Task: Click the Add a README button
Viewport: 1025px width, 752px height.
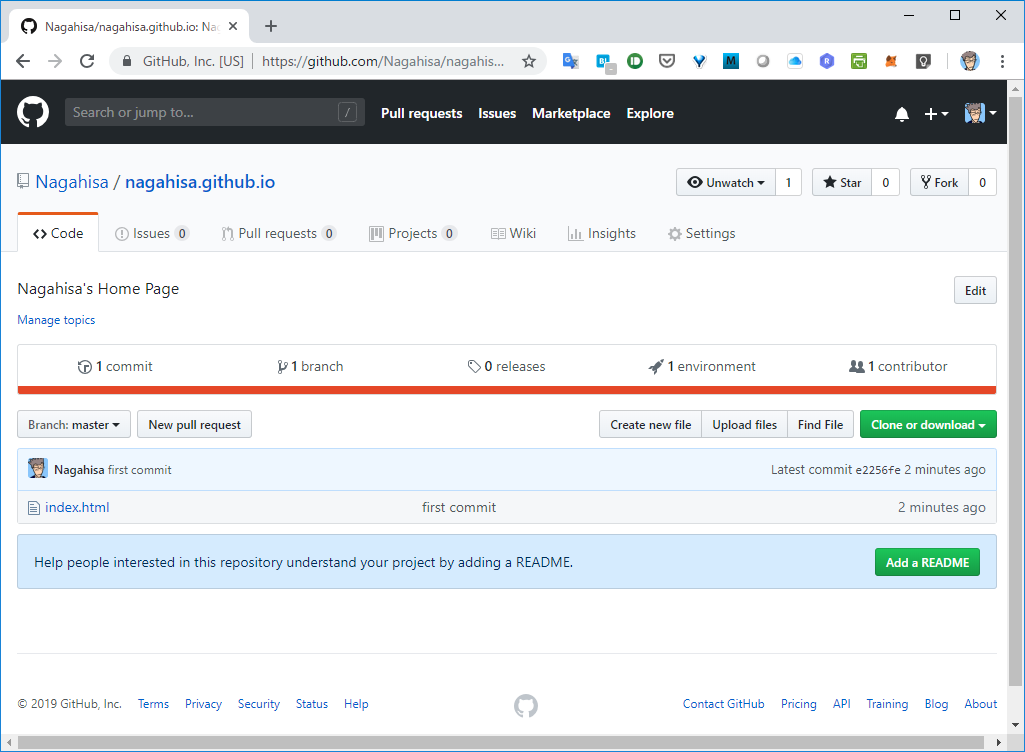Action: [927, 562]
